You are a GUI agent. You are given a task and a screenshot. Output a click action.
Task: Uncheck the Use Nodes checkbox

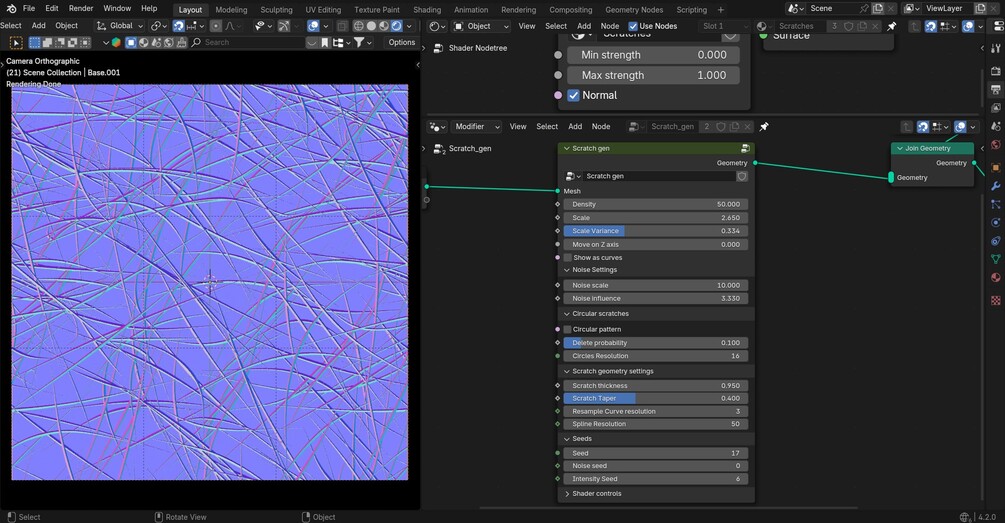coord(633,26)
